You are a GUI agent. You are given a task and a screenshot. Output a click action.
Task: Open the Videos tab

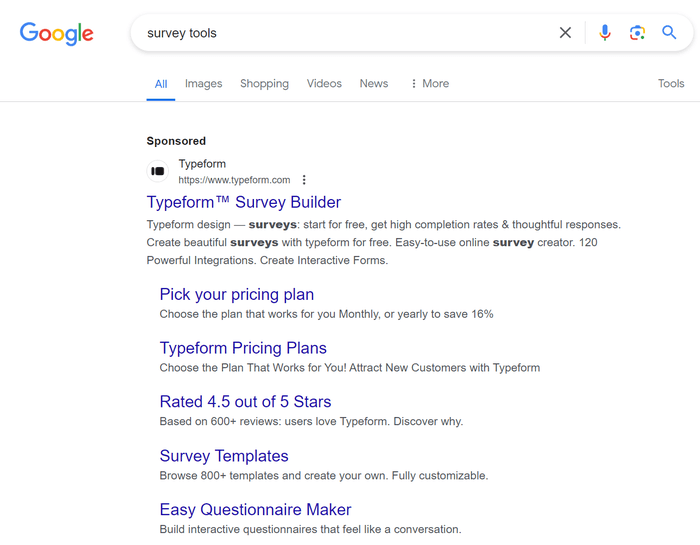[324, 83]
